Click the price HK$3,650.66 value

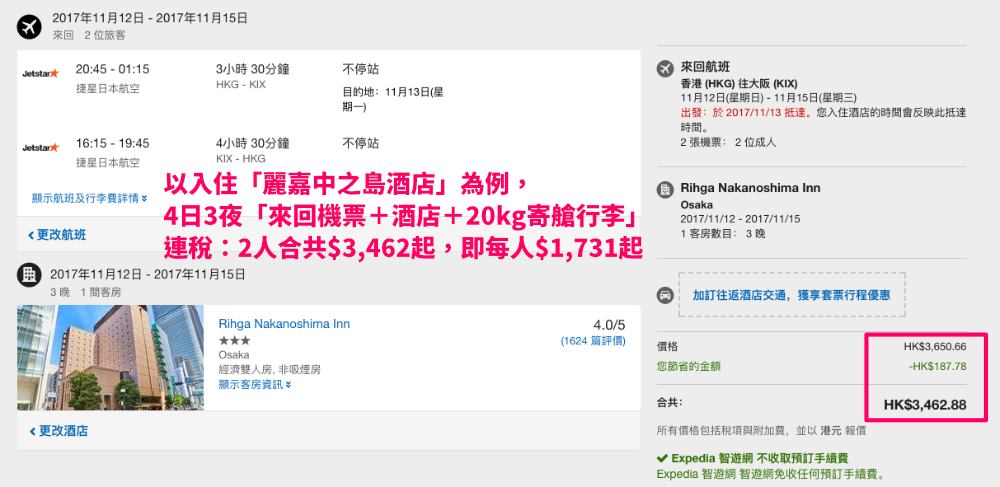coord(935,347)
